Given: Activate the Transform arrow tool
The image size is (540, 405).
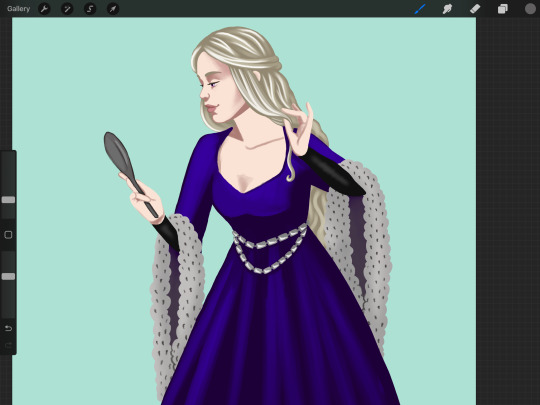Looking at the screenshot, I should [113, 9].
